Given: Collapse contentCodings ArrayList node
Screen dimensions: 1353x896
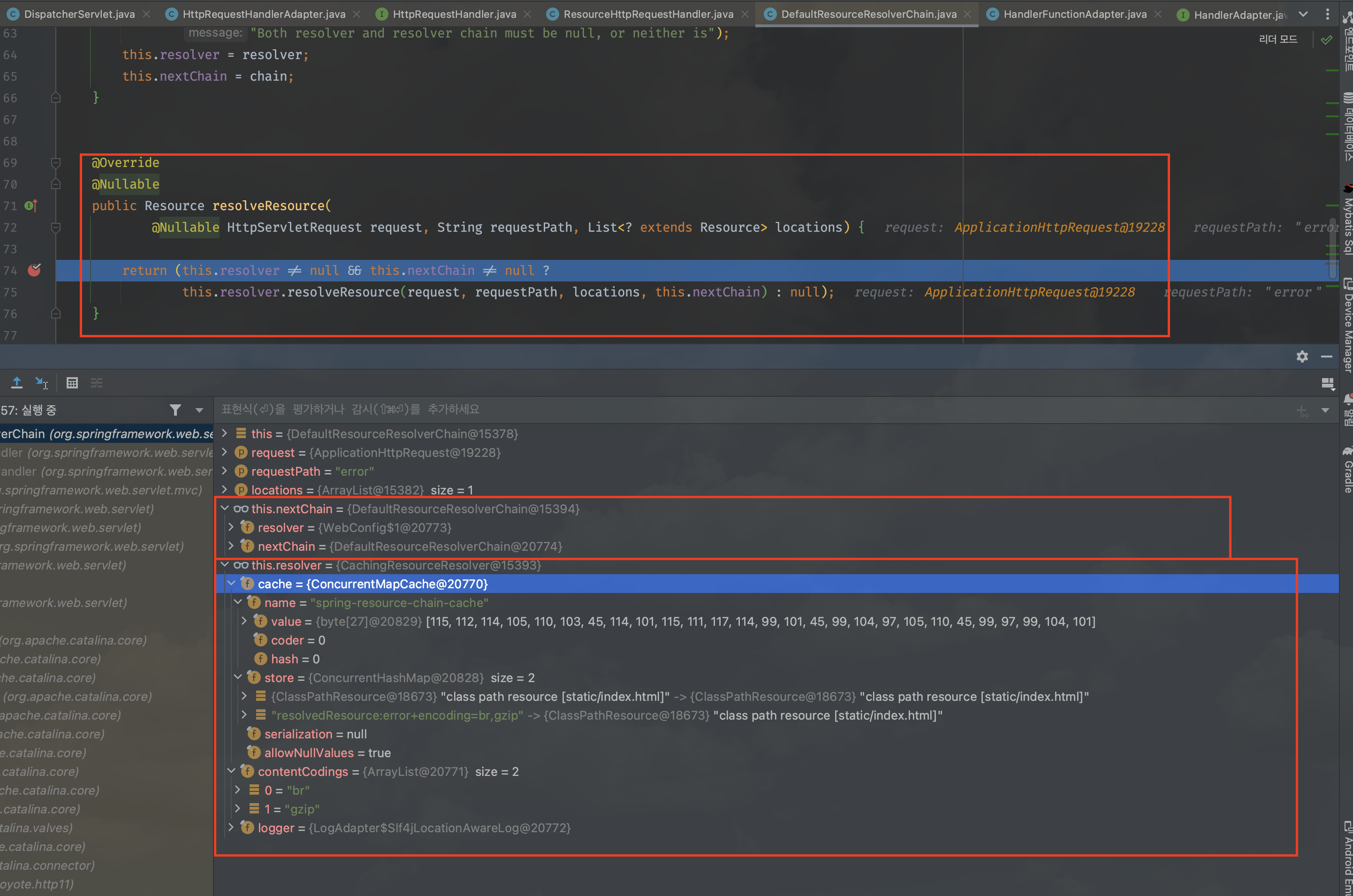Looking at the screenshot, I should (231, 771).
